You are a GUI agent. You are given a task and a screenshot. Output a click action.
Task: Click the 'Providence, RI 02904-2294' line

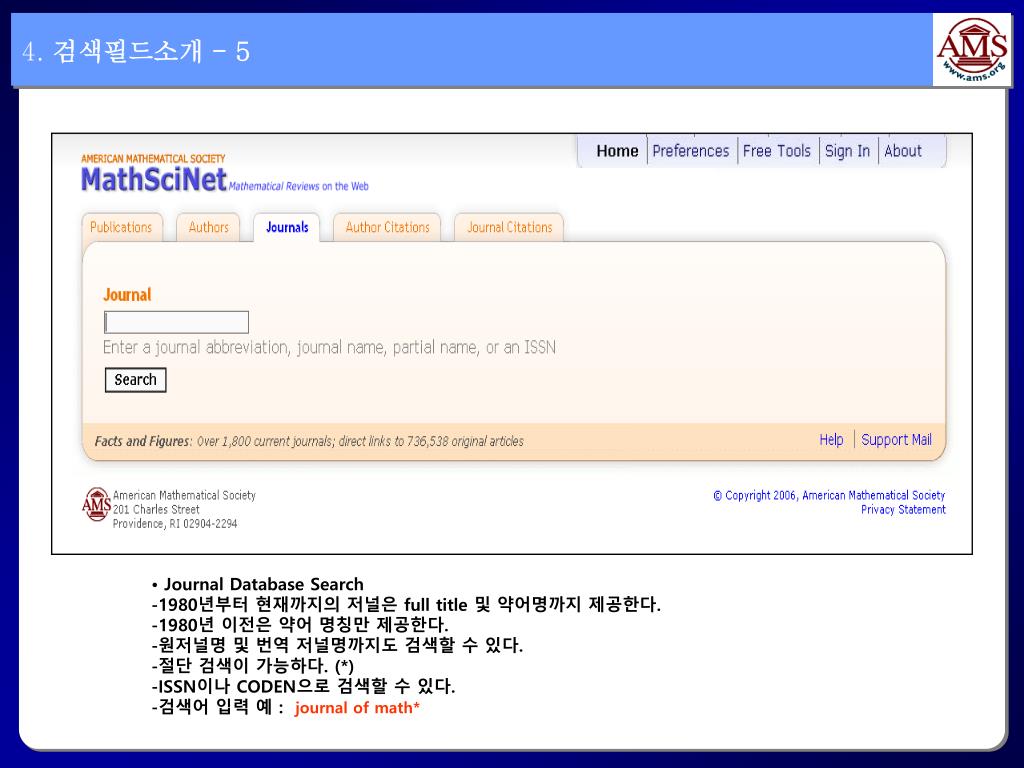[175, 524]
